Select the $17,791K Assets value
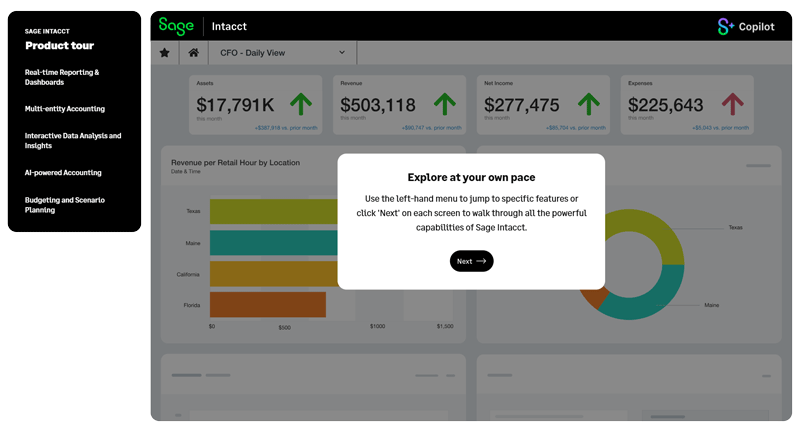 (x=235, y=105)
